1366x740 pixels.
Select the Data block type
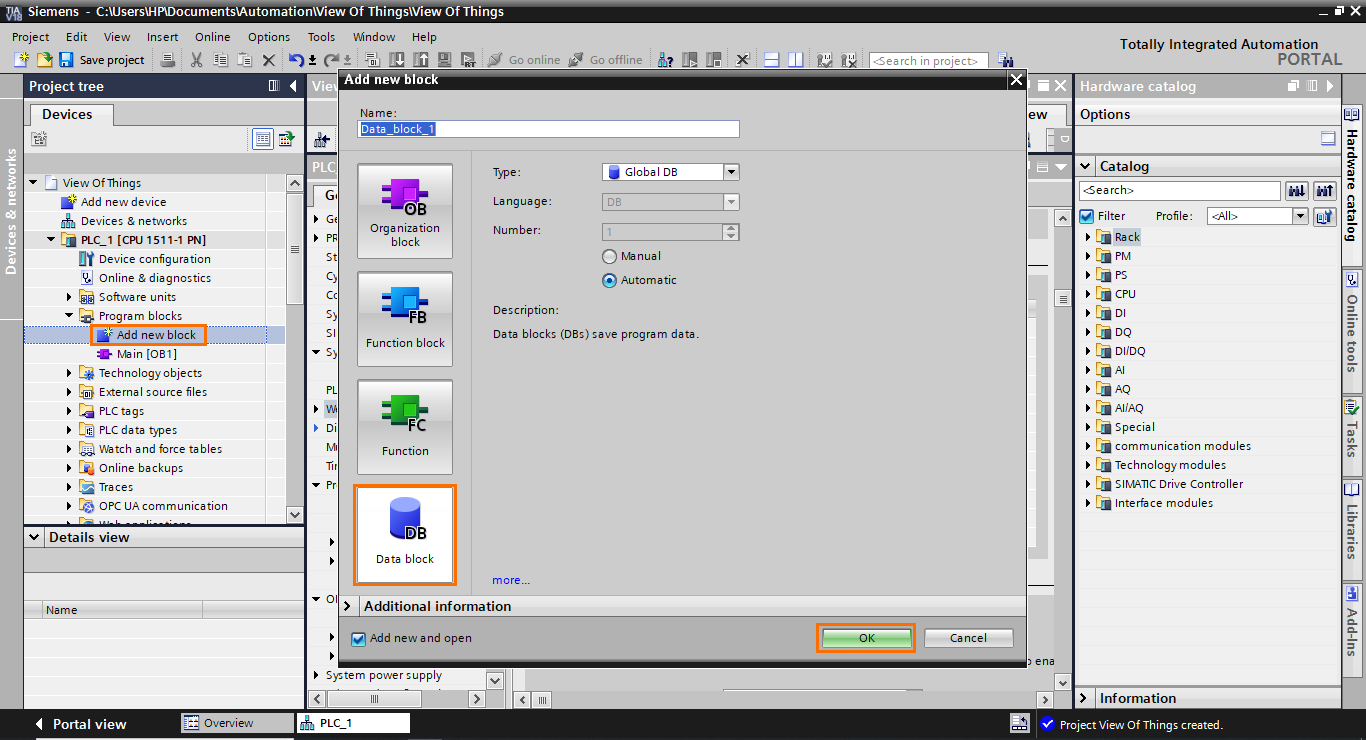(405, 535)
